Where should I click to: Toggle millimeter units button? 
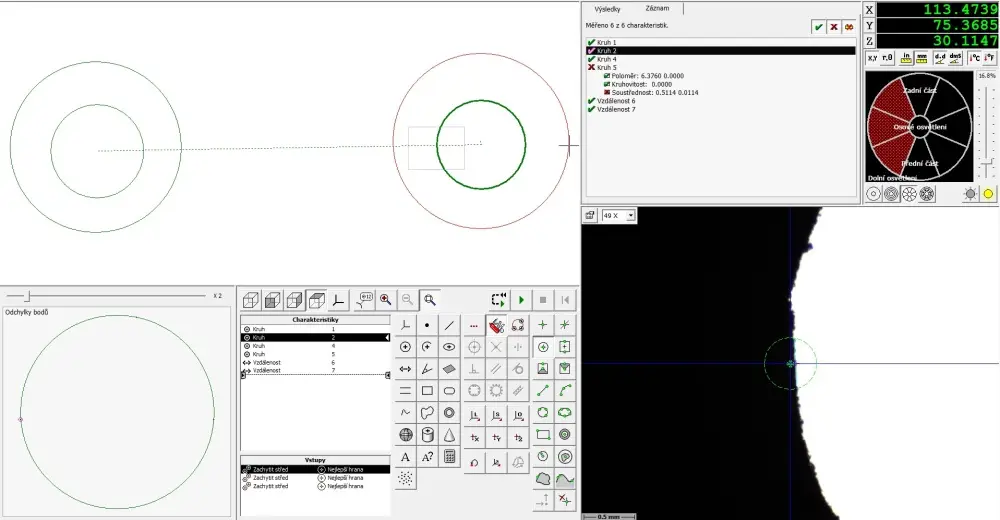(x=922, y=58)
